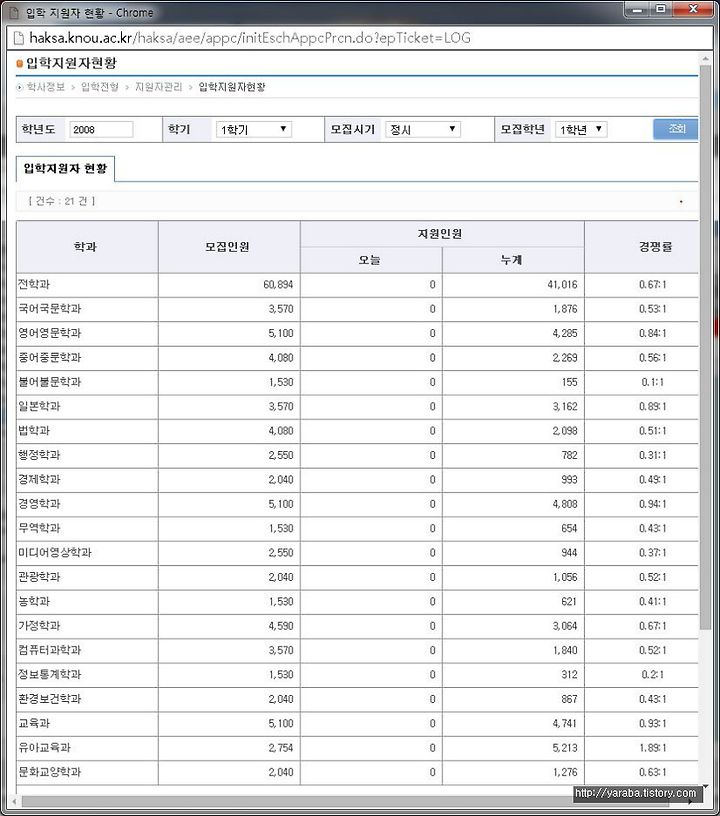The width and height of the screenshot is (720, 816).
Task: Click the haksa.knou.ac.kr address bar URL
Action: pyautogui.click(x=250, y=38)
